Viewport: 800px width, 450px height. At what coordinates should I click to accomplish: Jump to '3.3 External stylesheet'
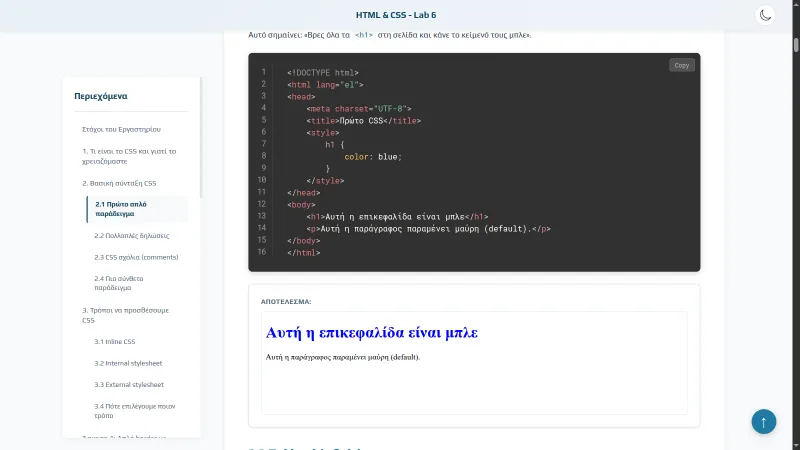pyautogui.click(x=129, y=385)
